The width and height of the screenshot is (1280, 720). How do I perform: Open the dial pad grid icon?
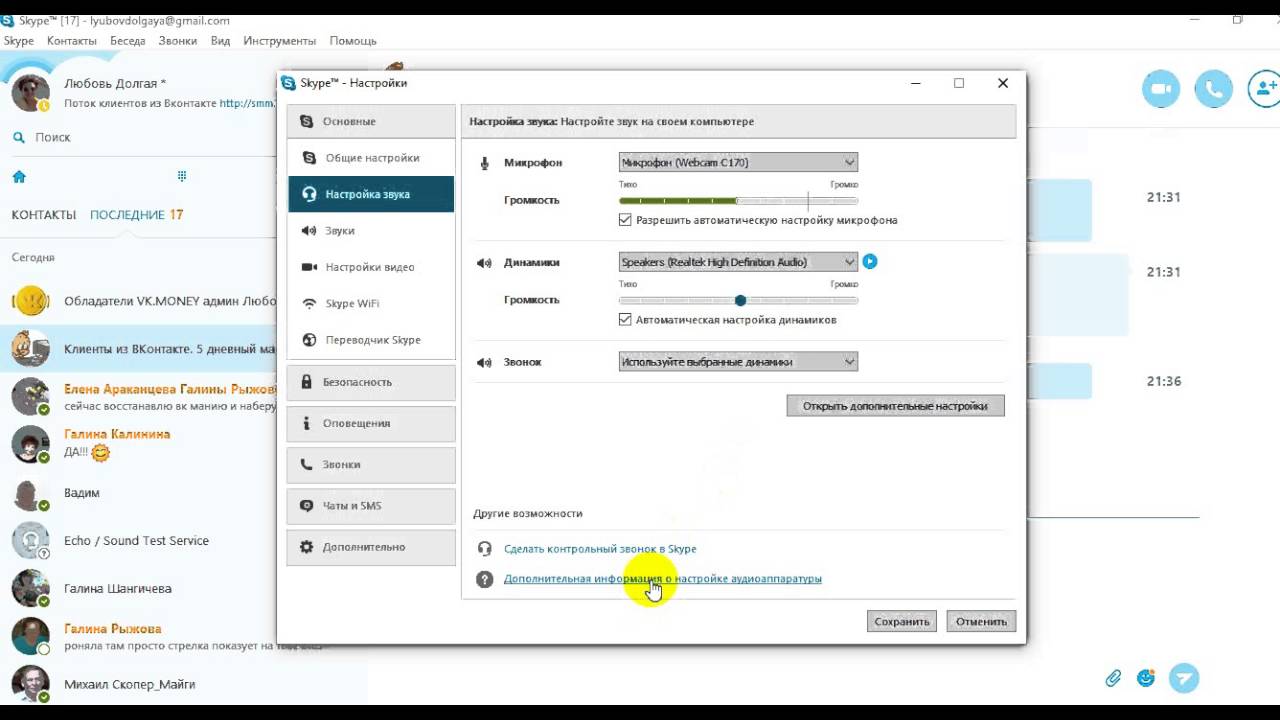[182, 176]
